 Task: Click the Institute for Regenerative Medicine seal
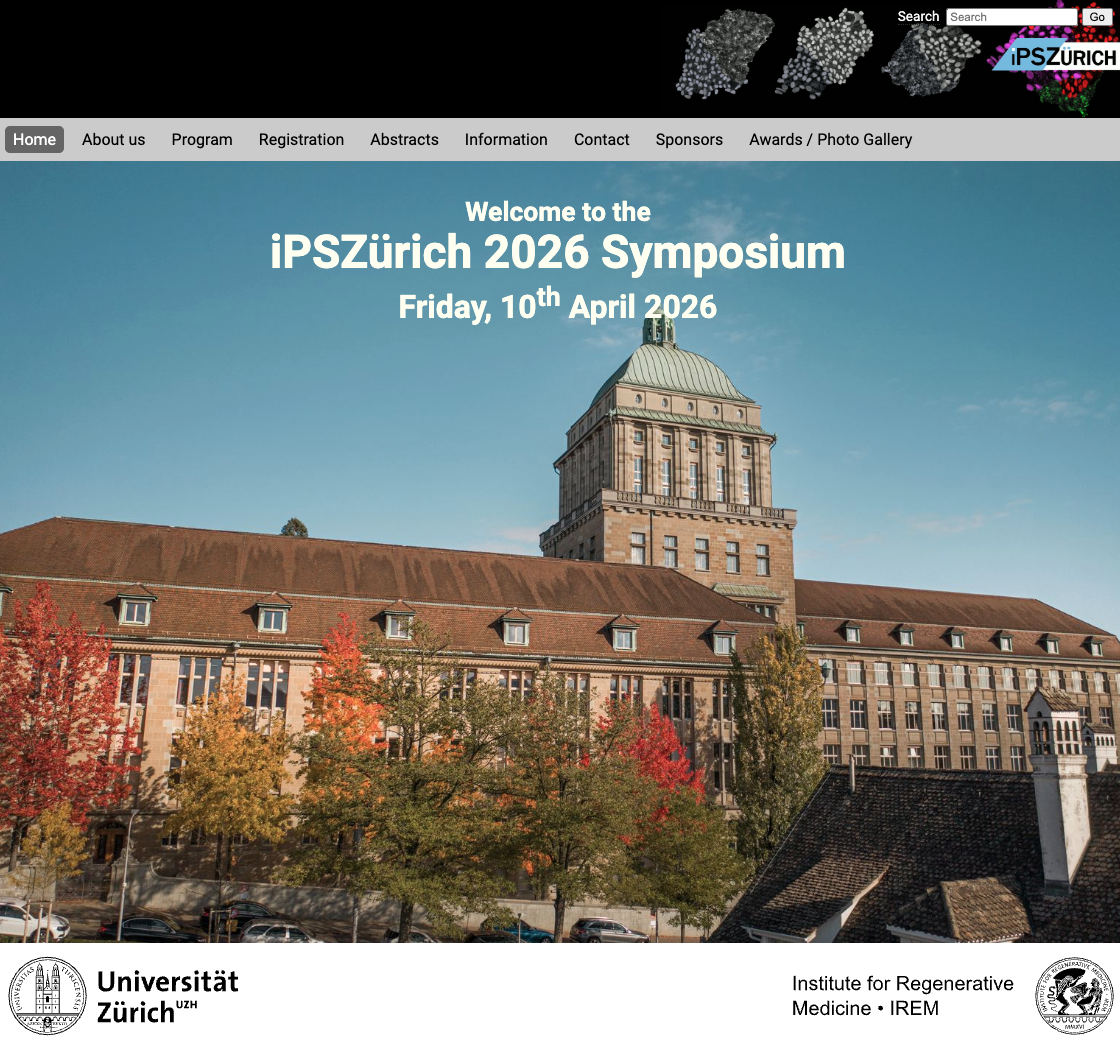tap(1074, 995)
